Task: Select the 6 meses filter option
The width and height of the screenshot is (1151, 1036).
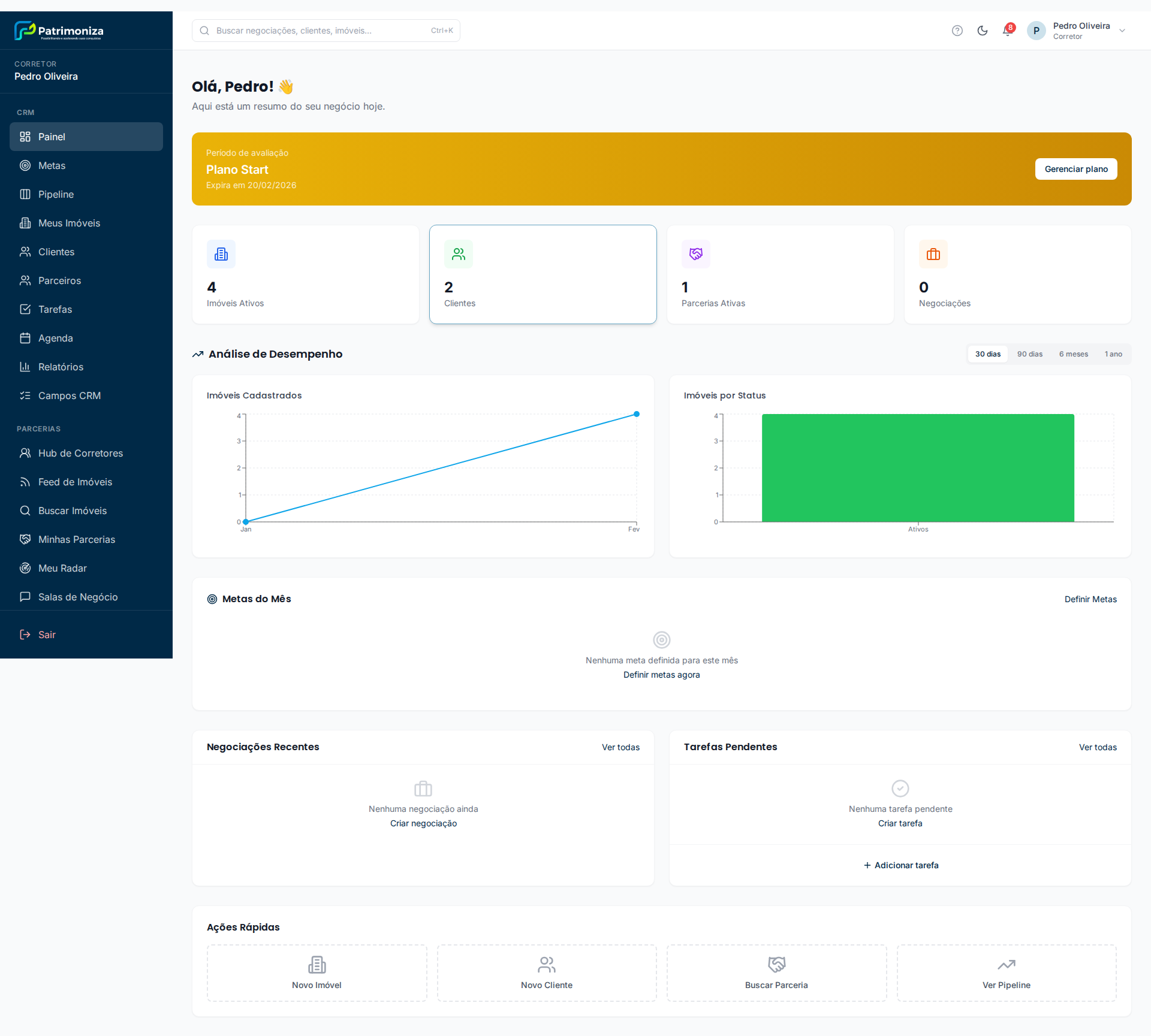Action: pyautogui.click(x=1073, y=354)
